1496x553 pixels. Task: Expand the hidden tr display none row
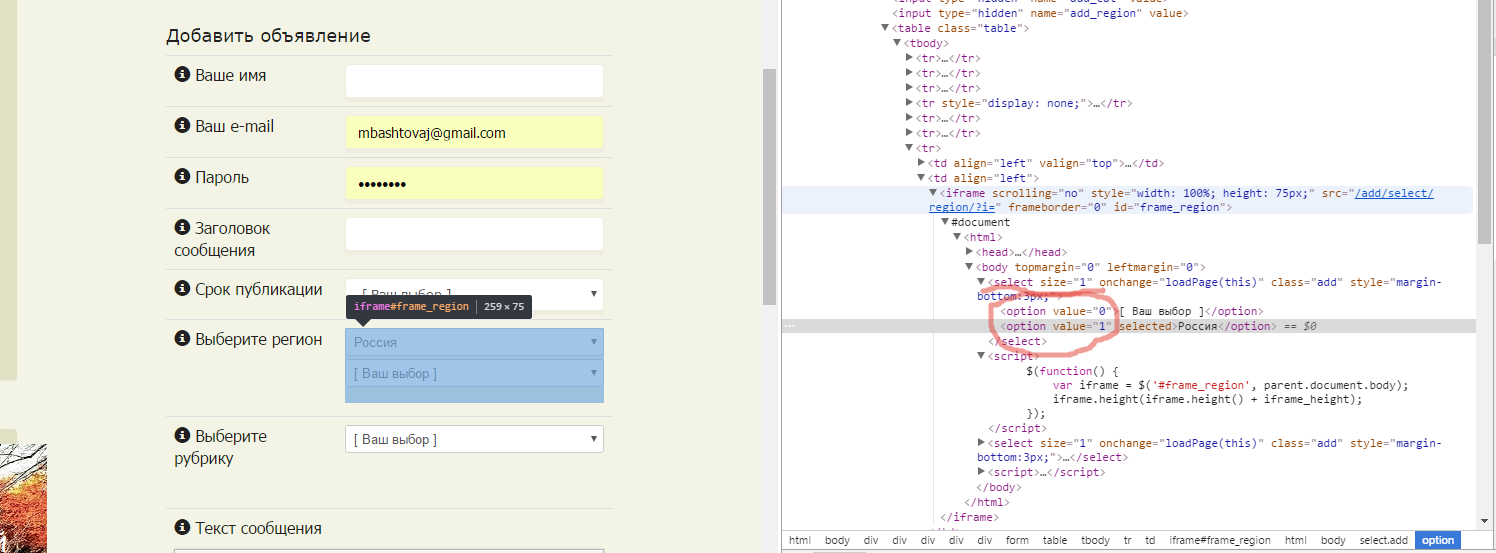(x=909, y=103)
